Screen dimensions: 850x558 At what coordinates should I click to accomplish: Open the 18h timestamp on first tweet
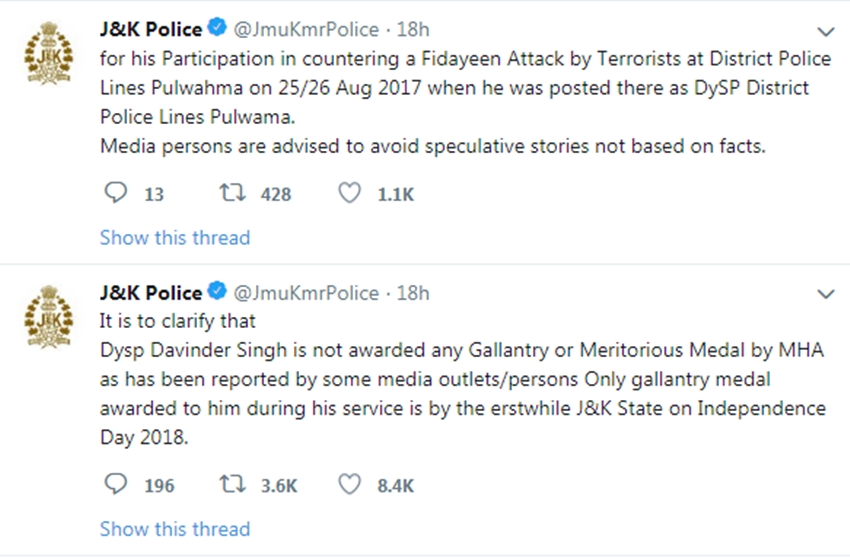click(x=413, y=29)
